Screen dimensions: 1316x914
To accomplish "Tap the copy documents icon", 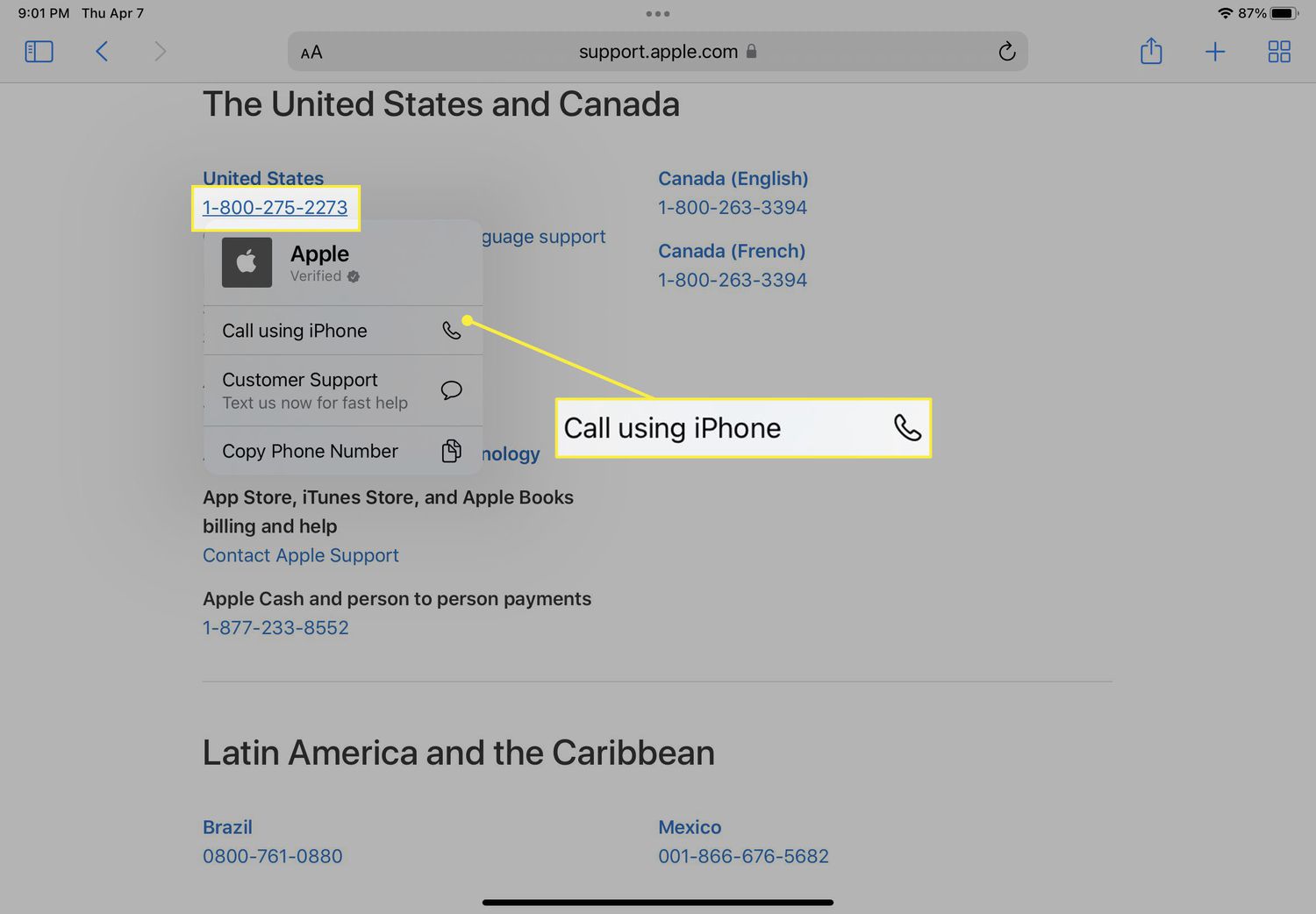I will coord(451,451).
